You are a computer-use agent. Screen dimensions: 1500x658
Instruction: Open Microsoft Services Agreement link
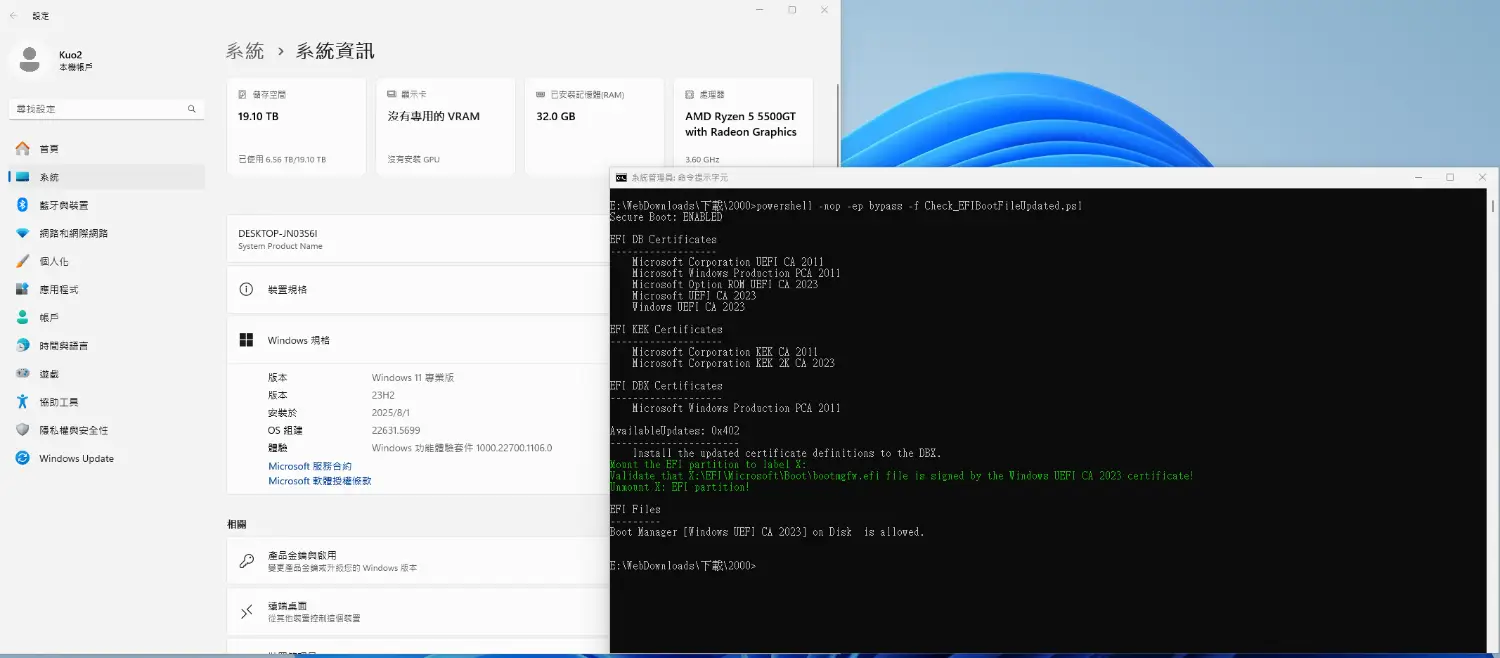(x=310, y=466)
